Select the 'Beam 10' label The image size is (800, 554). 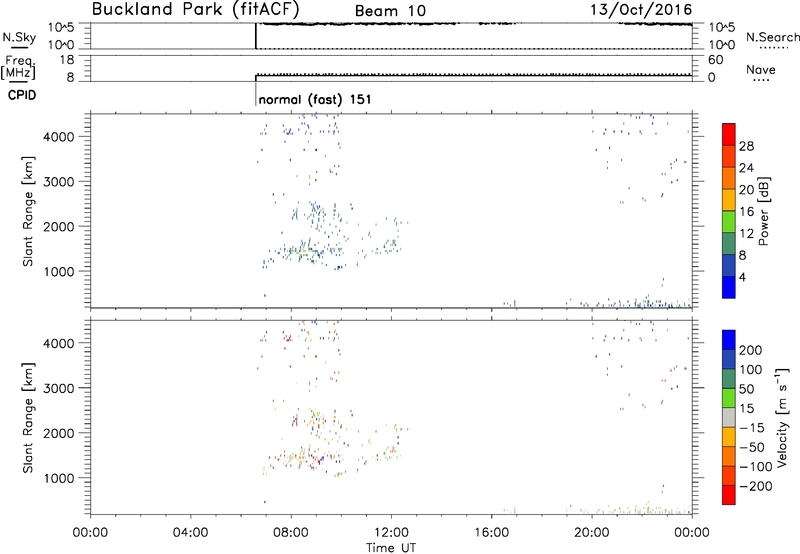[390, 11]
